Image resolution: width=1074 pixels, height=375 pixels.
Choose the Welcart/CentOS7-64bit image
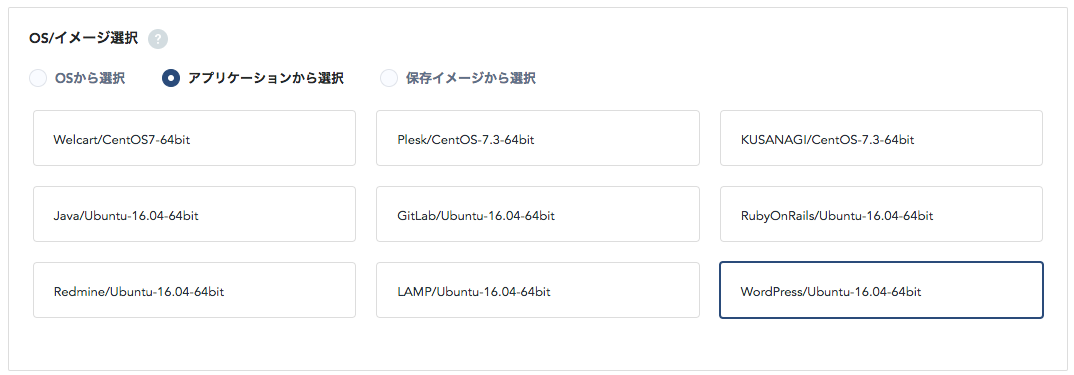pos(195,138)
